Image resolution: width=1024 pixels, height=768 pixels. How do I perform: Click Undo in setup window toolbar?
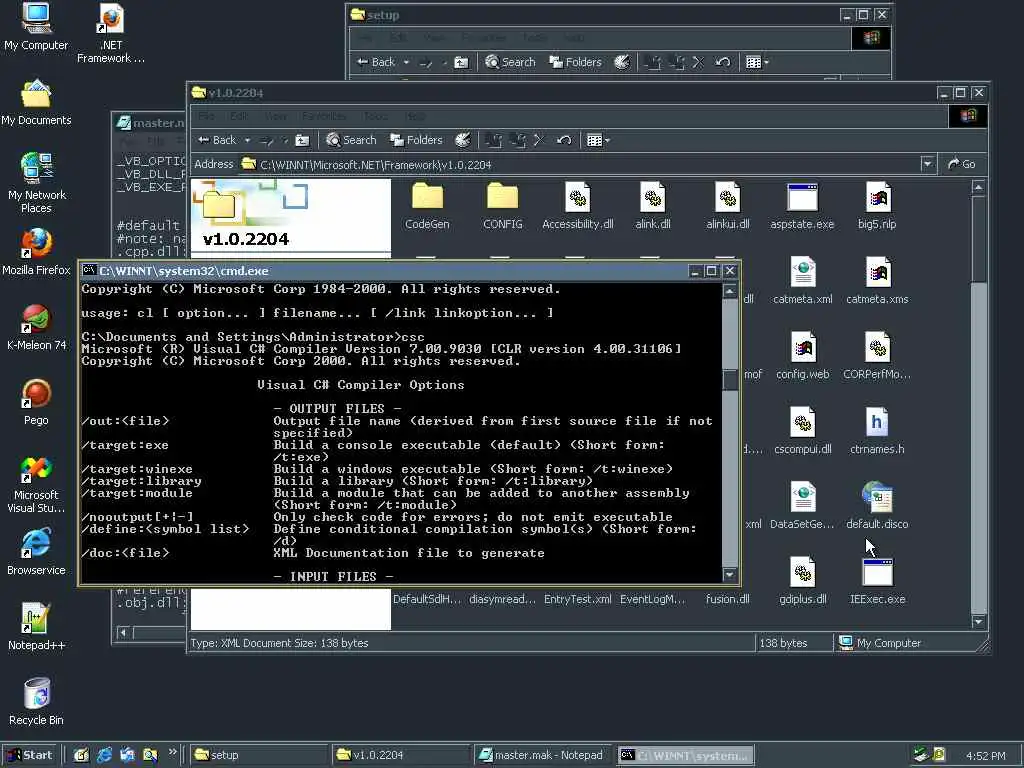(723, 62)
